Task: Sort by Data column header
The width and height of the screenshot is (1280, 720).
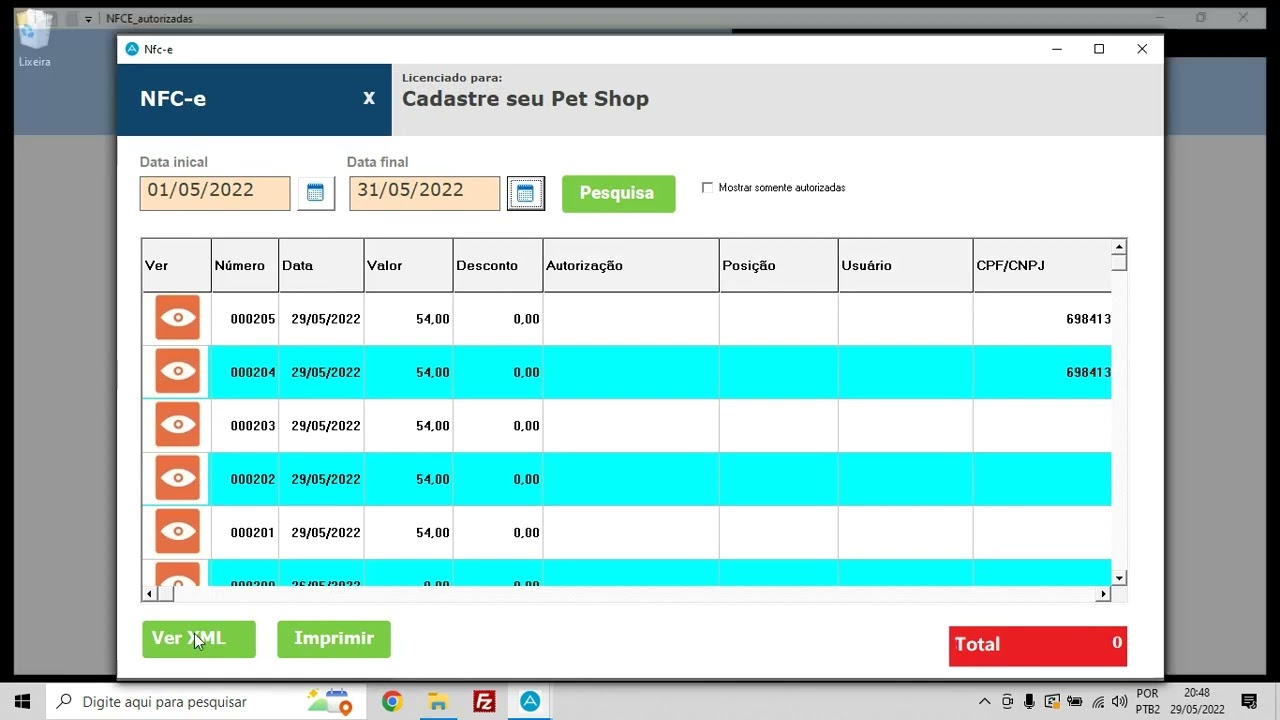Action: coord(321,265)
